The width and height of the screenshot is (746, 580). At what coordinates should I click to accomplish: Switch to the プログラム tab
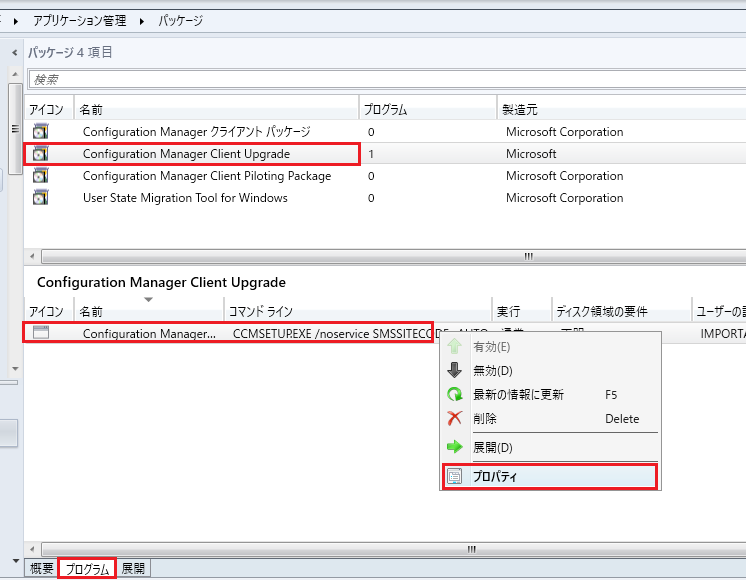[87, 568]
